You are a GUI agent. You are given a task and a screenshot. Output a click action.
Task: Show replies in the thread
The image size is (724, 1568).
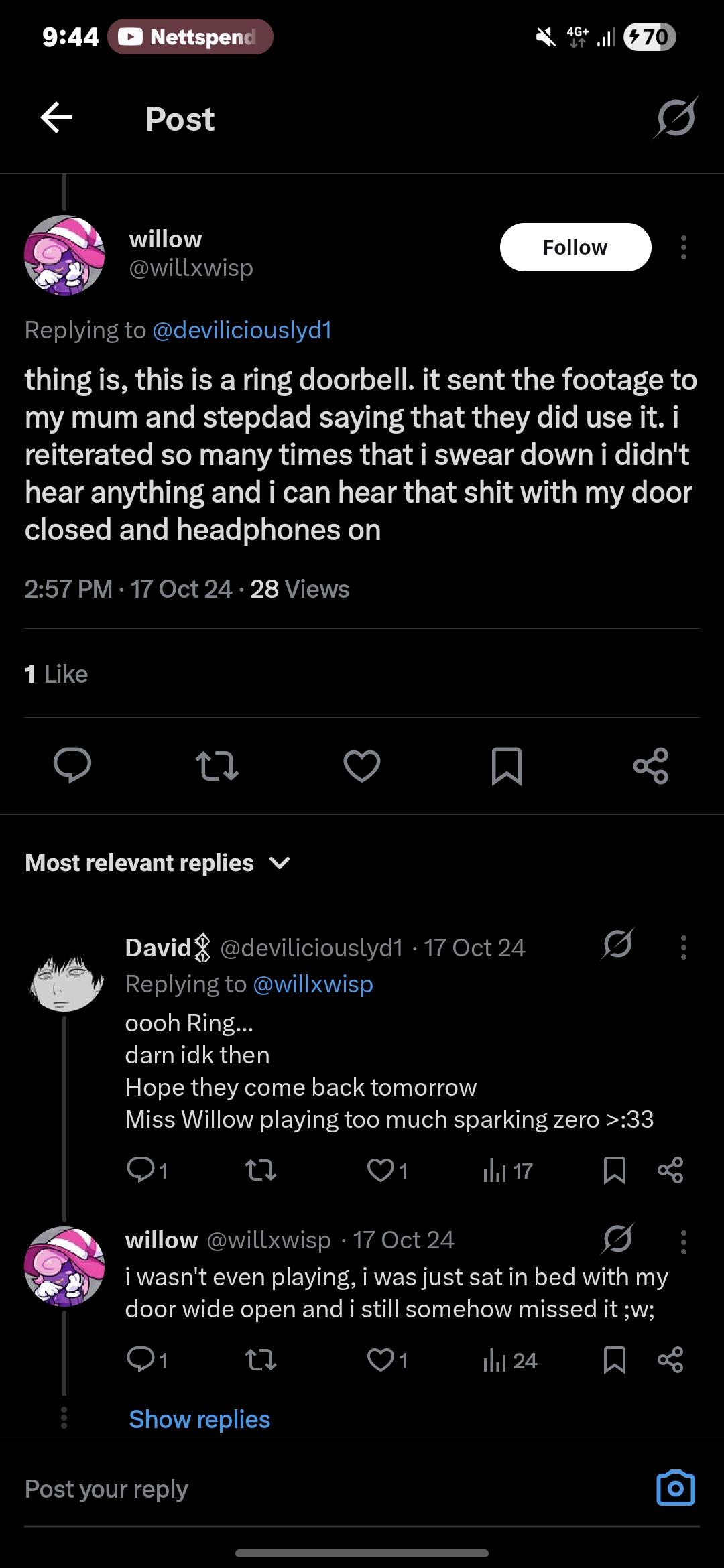pos(200,1419)
